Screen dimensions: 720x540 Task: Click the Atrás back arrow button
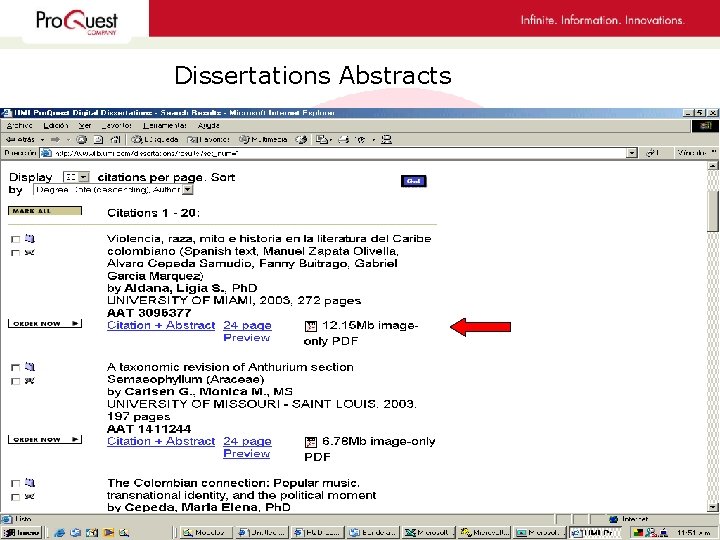pos(20,139)
